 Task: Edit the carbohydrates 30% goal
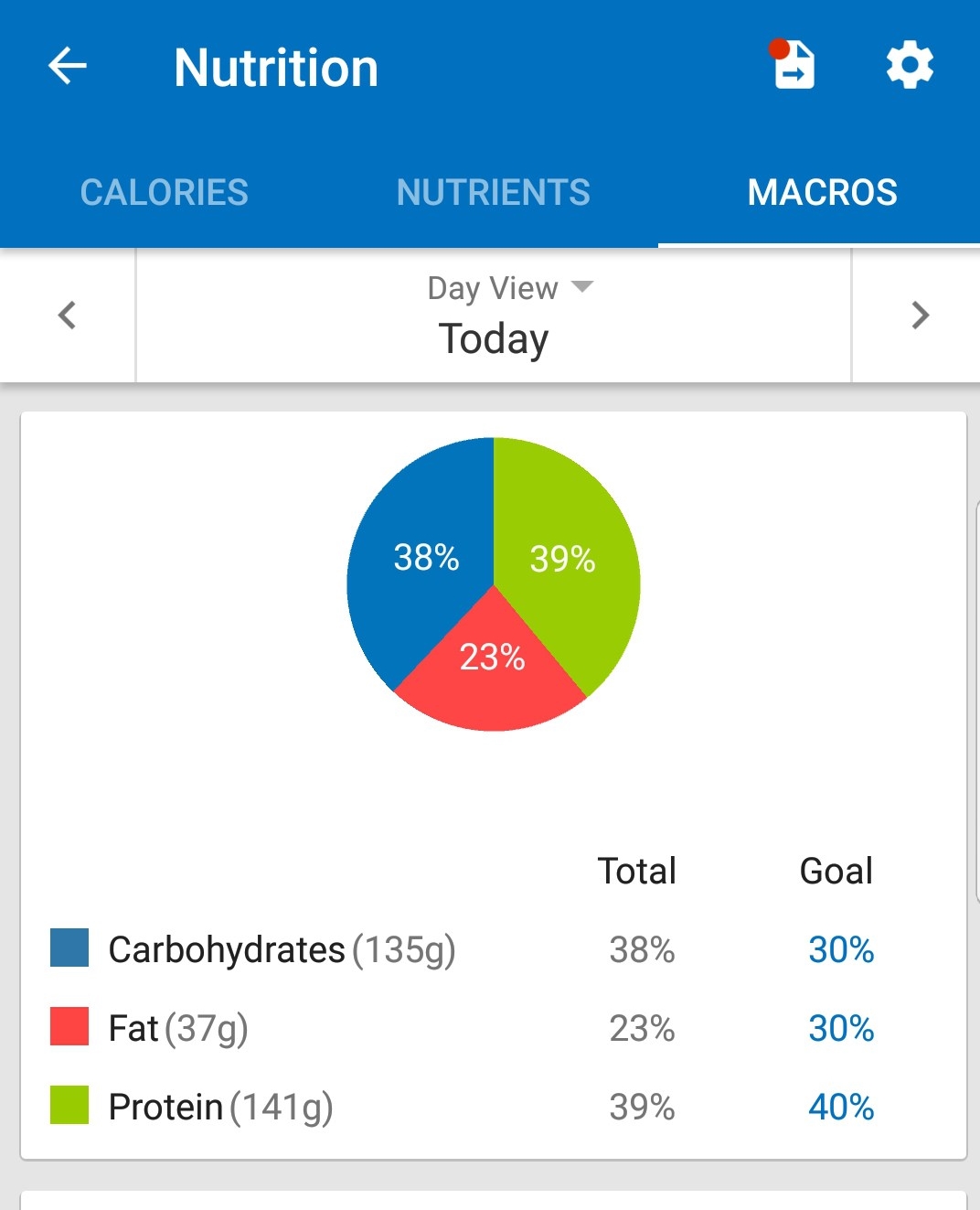841,949
